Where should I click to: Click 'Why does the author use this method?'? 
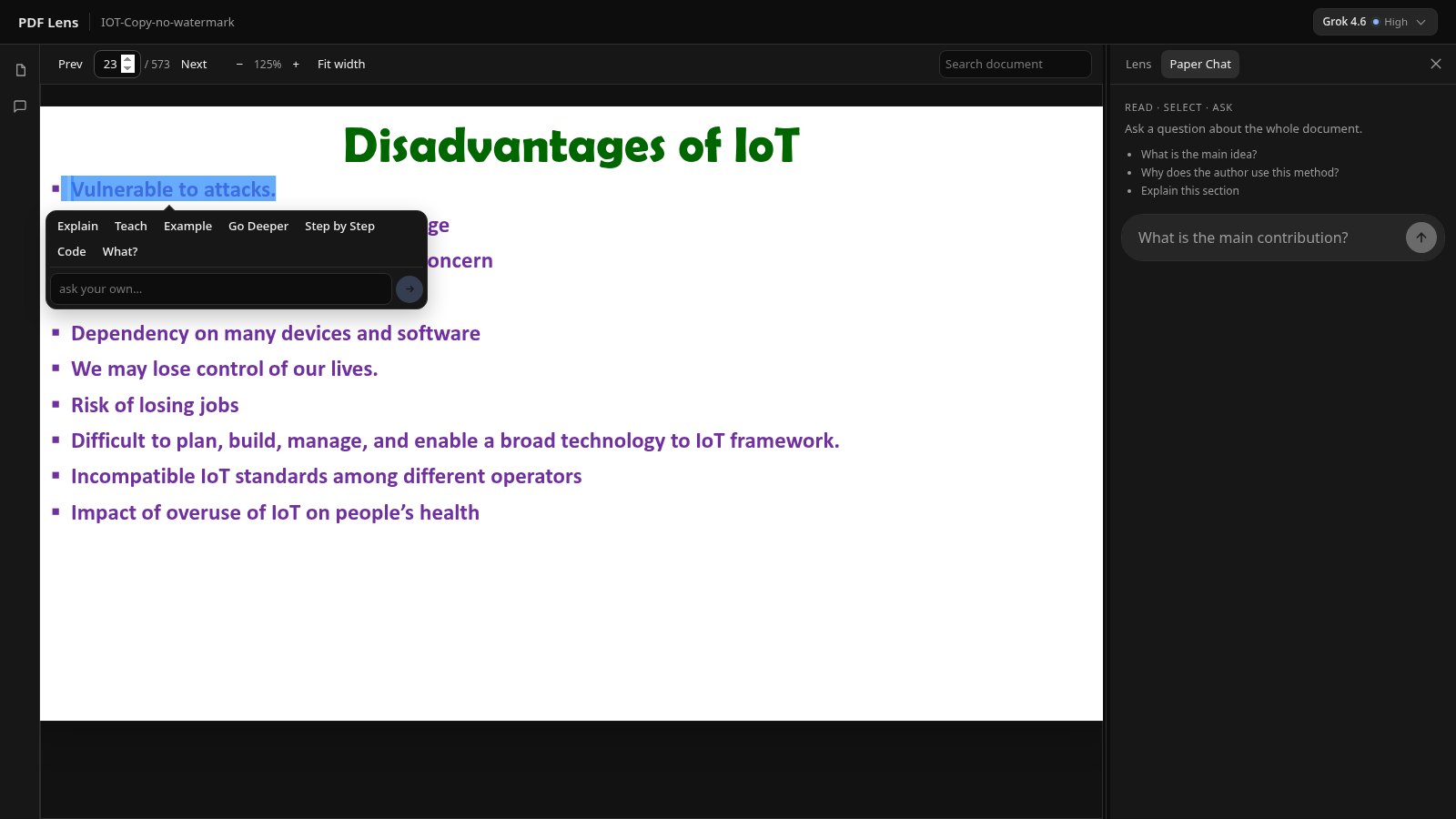click(x=1239, y=173)
